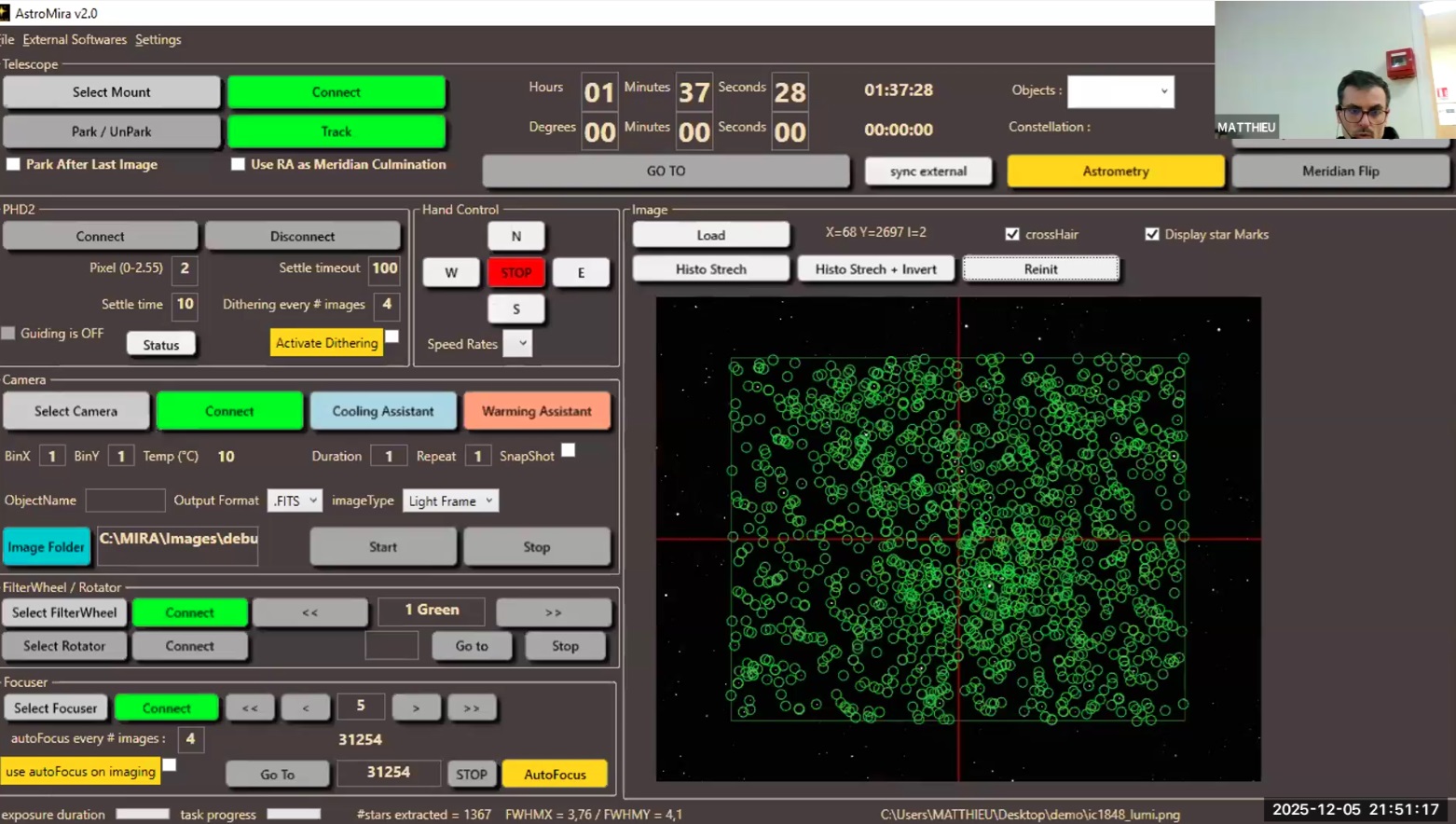Click the red STOP hand control button
Screen dimensions: 1456x824
coord(515,272)
